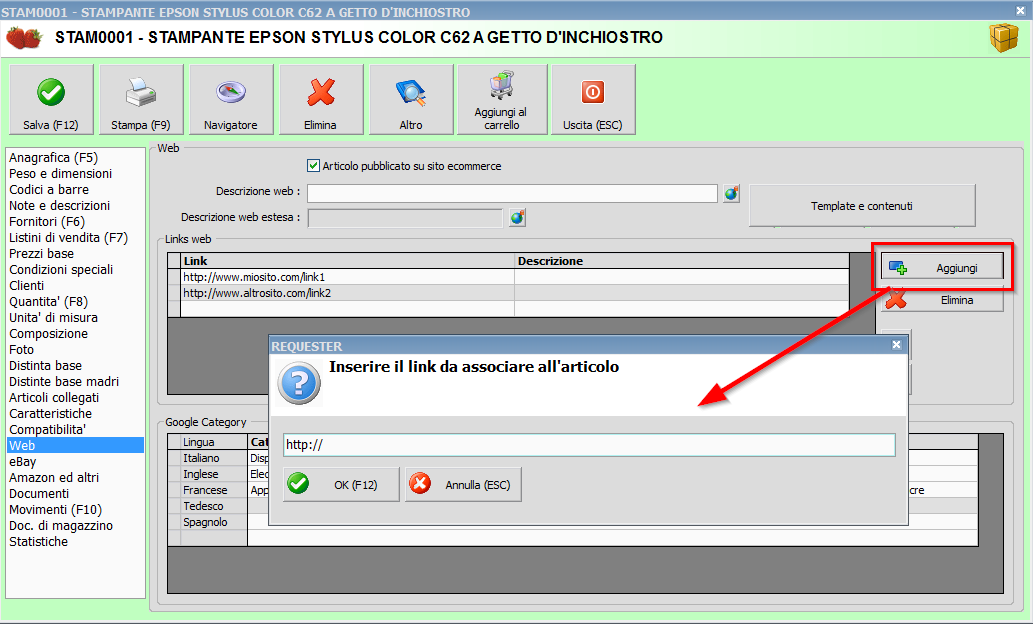Select Spagnolo row in Google Category
Screen dimensions: 1033x624
[214, 522]
